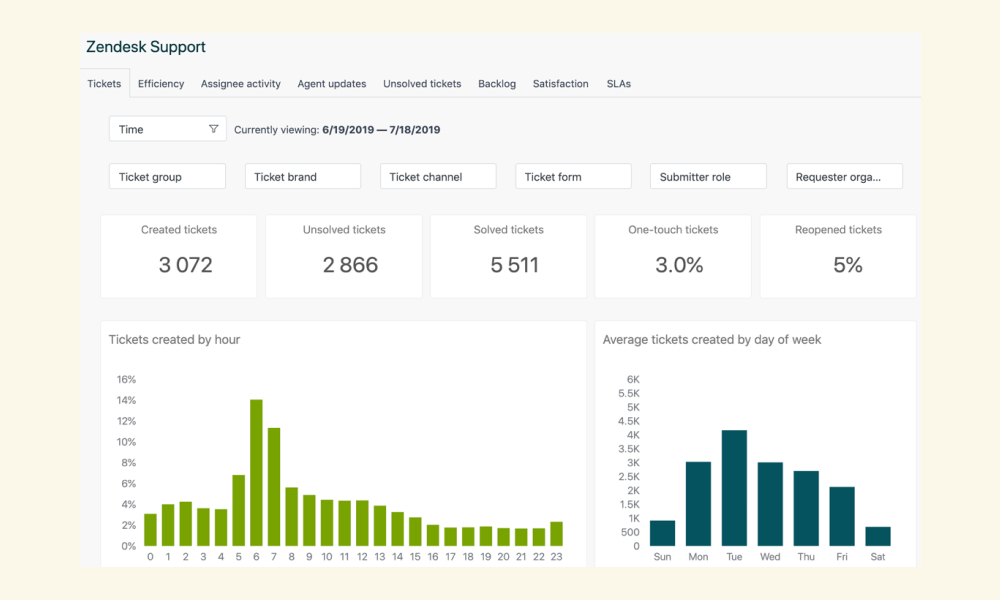Click the hour 0 bar
The width and height of the screenshot is (1000, 600).
[x=151, y=530]
